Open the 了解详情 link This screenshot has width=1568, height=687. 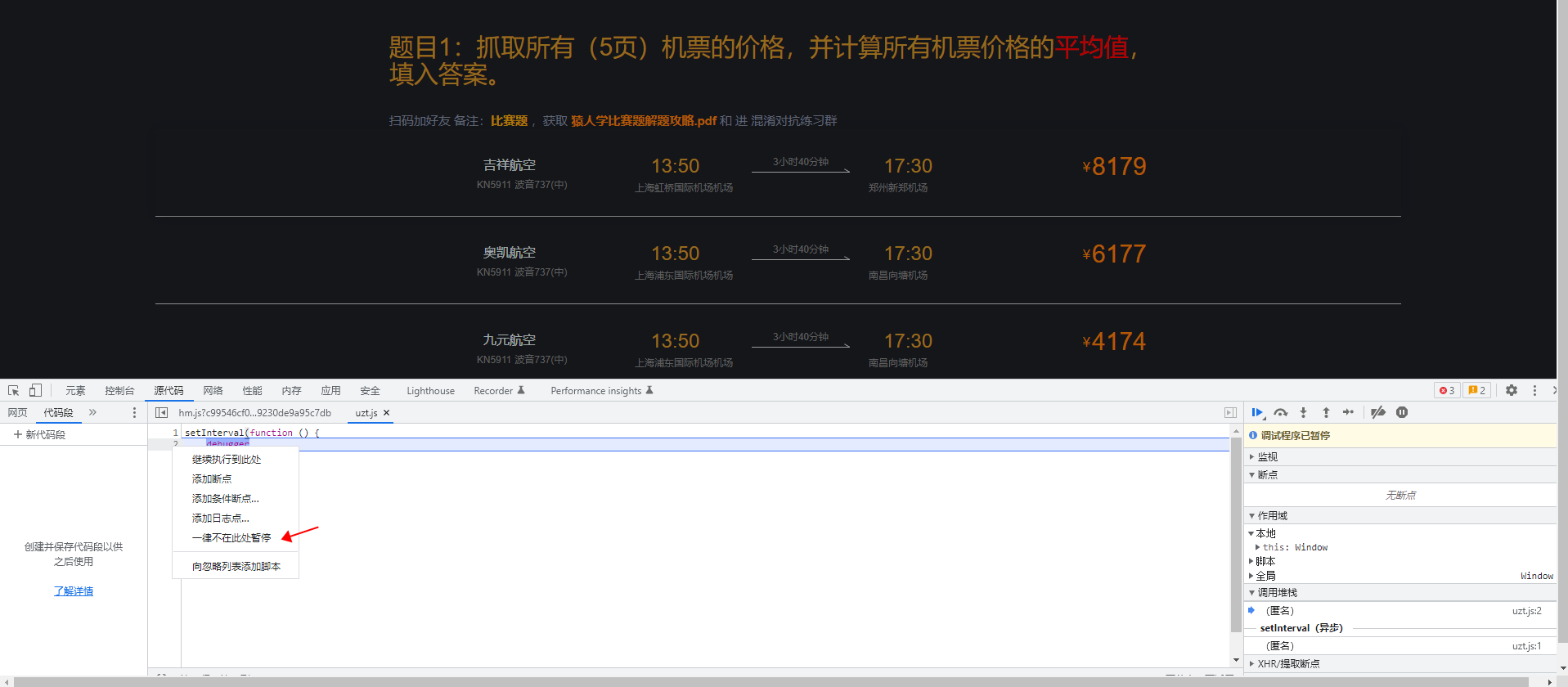(74, 591)
